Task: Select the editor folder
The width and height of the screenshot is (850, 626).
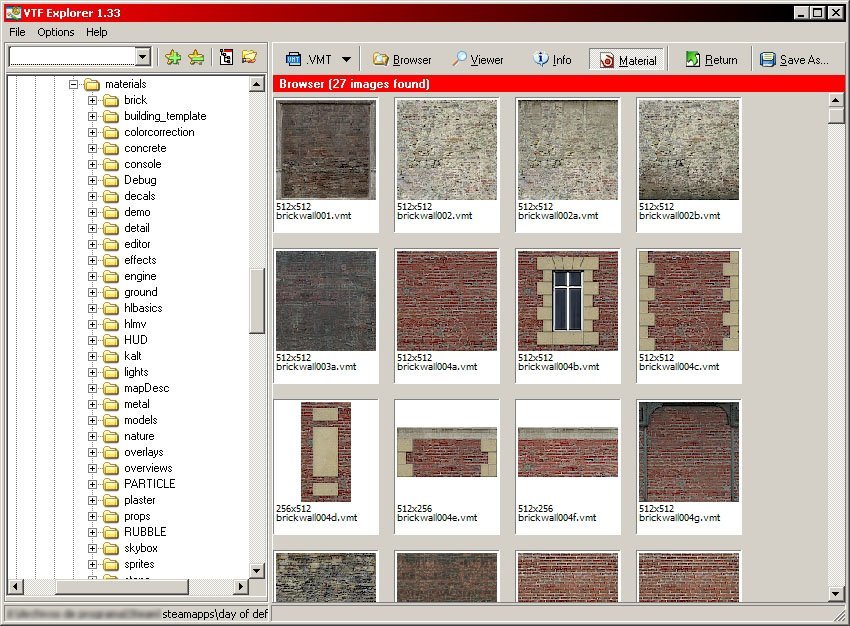Action: click(137, 244)
